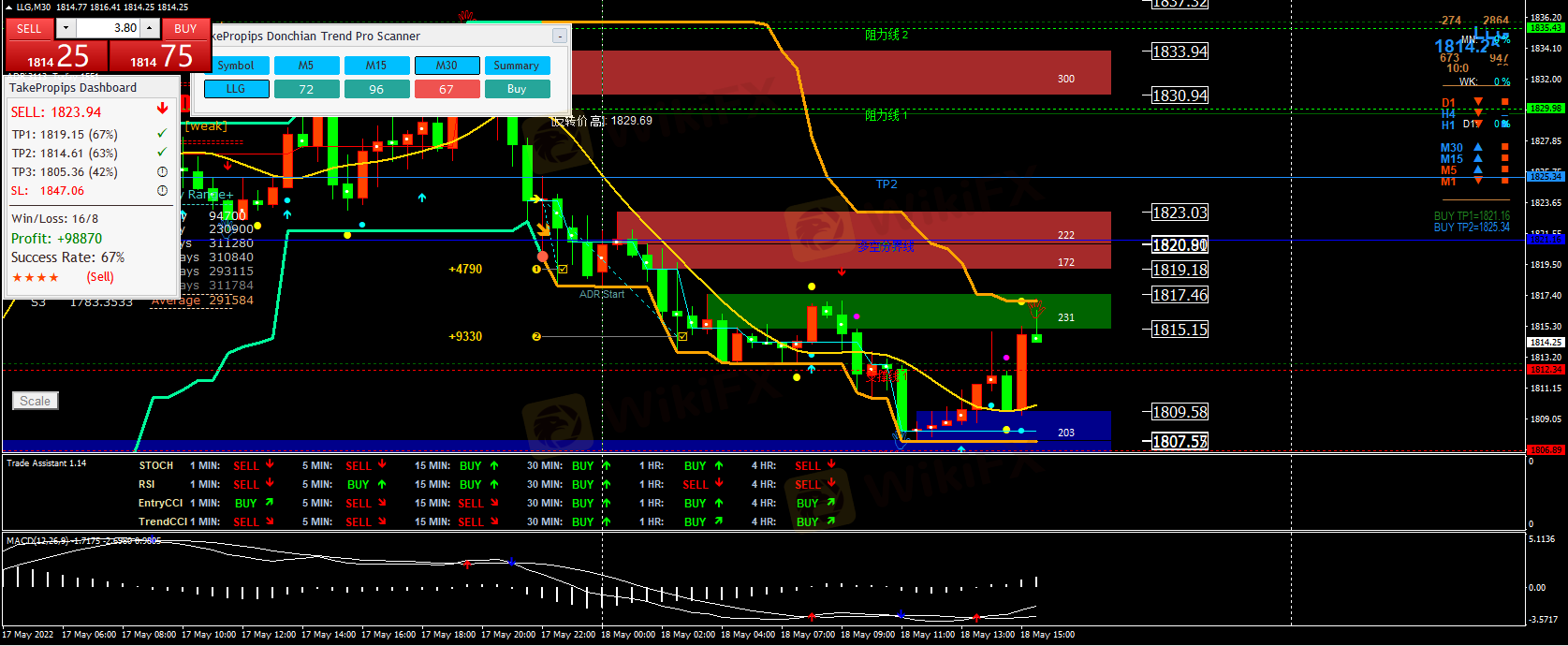Click the M30 blue up-triangle trend indicator

click(x=1478, y=147)
